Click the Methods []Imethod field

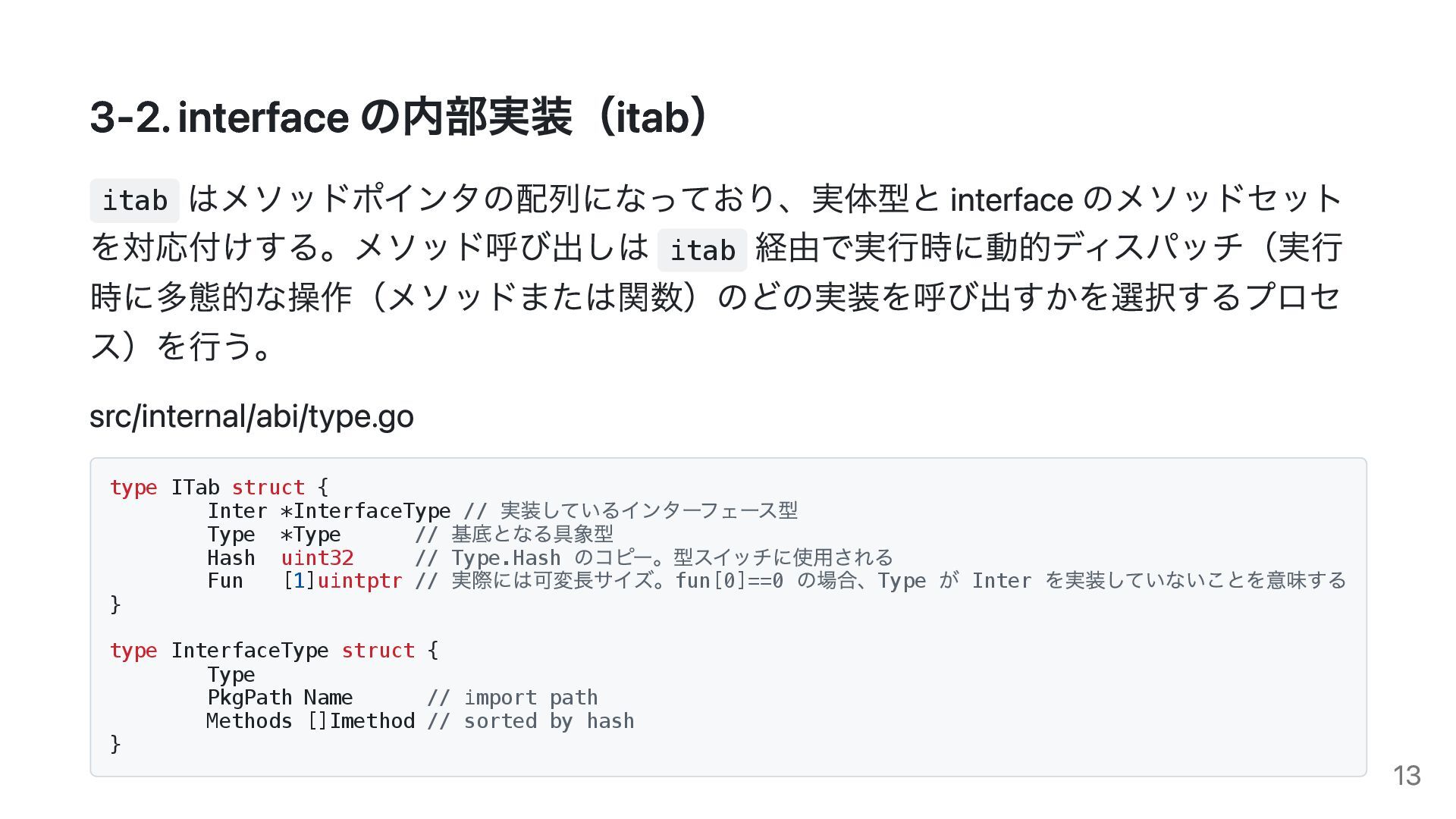tap(310, 721)
